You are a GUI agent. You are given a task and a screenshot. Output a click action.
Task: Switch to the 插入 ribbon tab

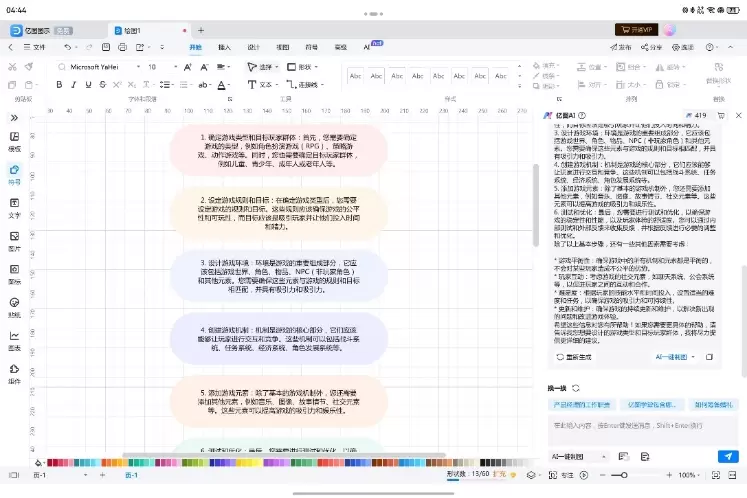pyautogui.click(x=224, y=47)
